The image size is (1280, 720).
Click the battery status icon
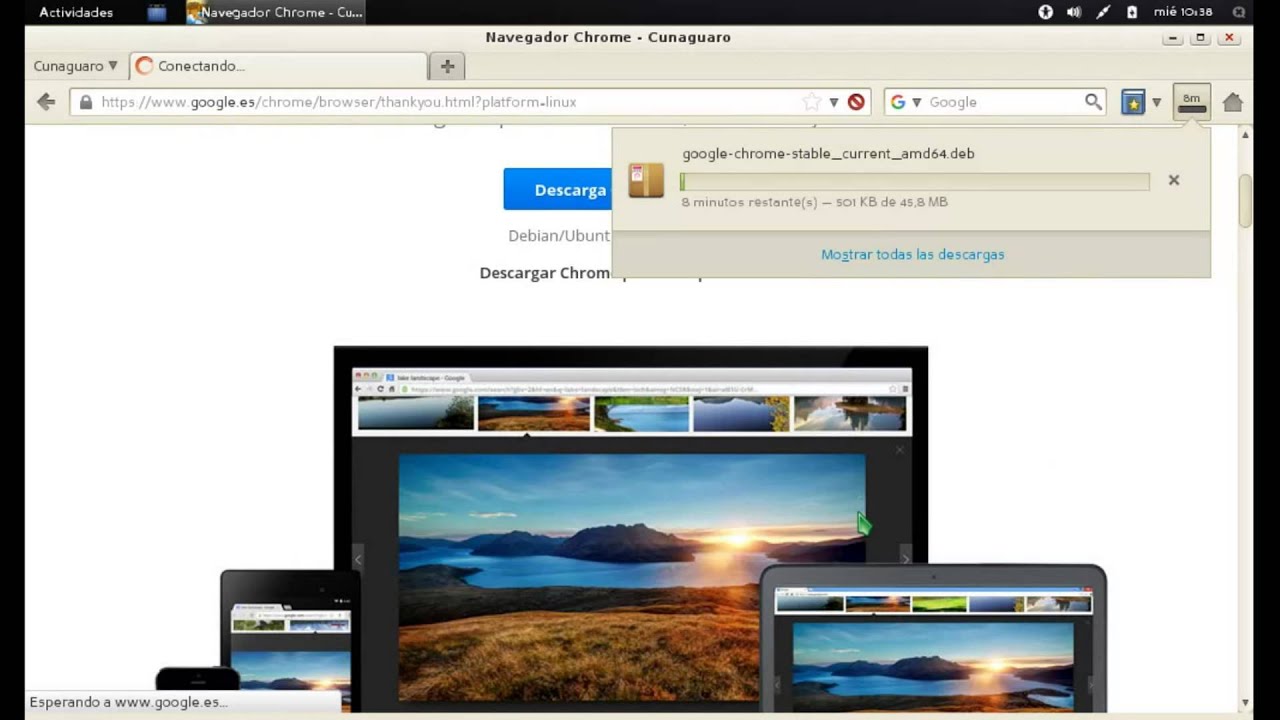click(x=1132, y=12)
